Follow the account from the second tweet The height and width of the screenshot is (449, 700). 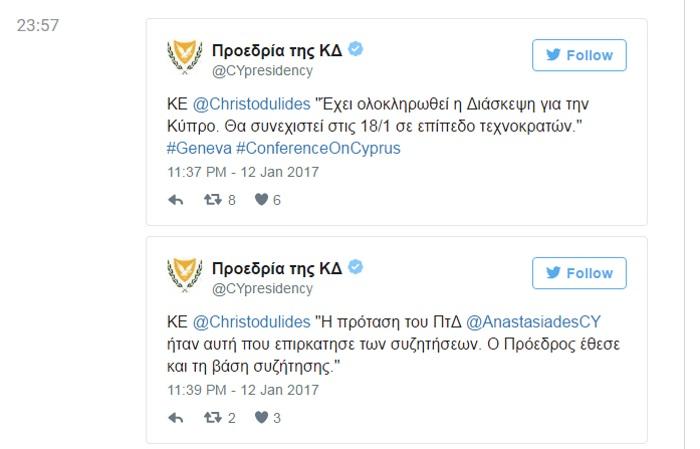point(579,273)
